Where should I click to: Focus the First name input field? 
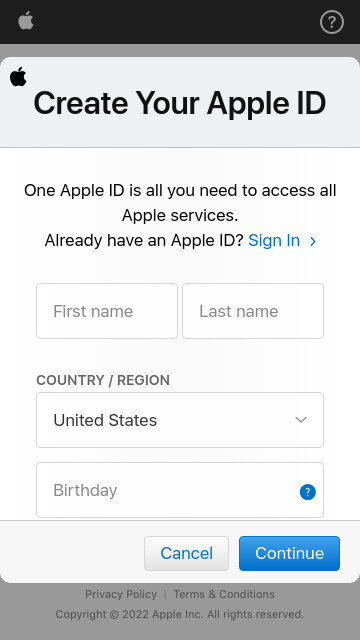tap(107, 311)
